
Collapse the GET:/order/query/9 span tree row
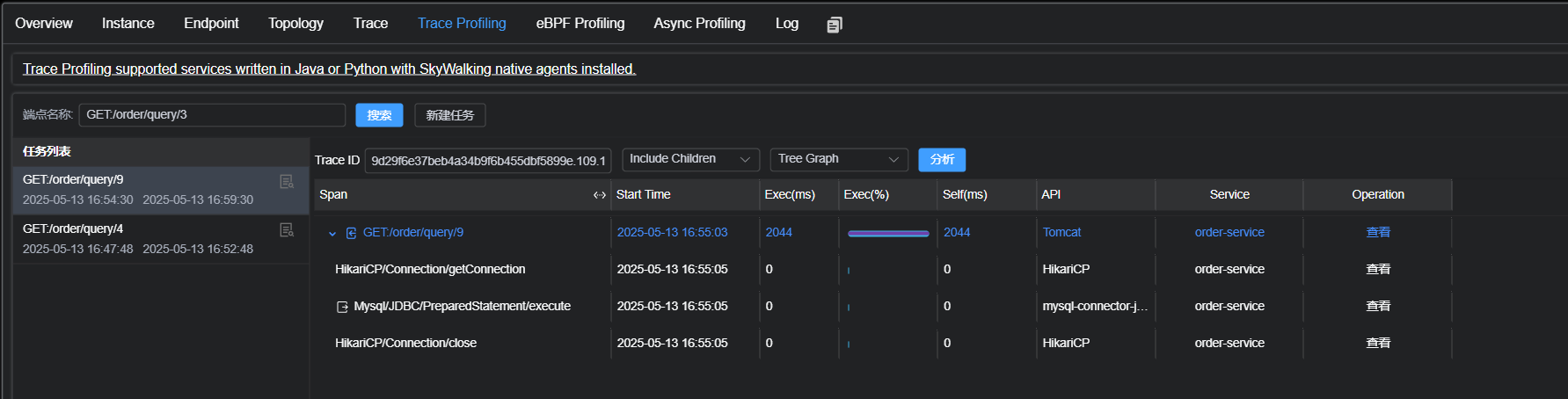tap(332, 234)
